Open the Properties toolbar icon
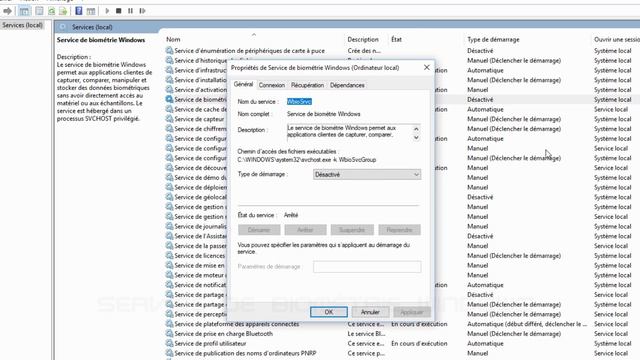The width and height of the screenshot is (640, 360). [39, 11]
